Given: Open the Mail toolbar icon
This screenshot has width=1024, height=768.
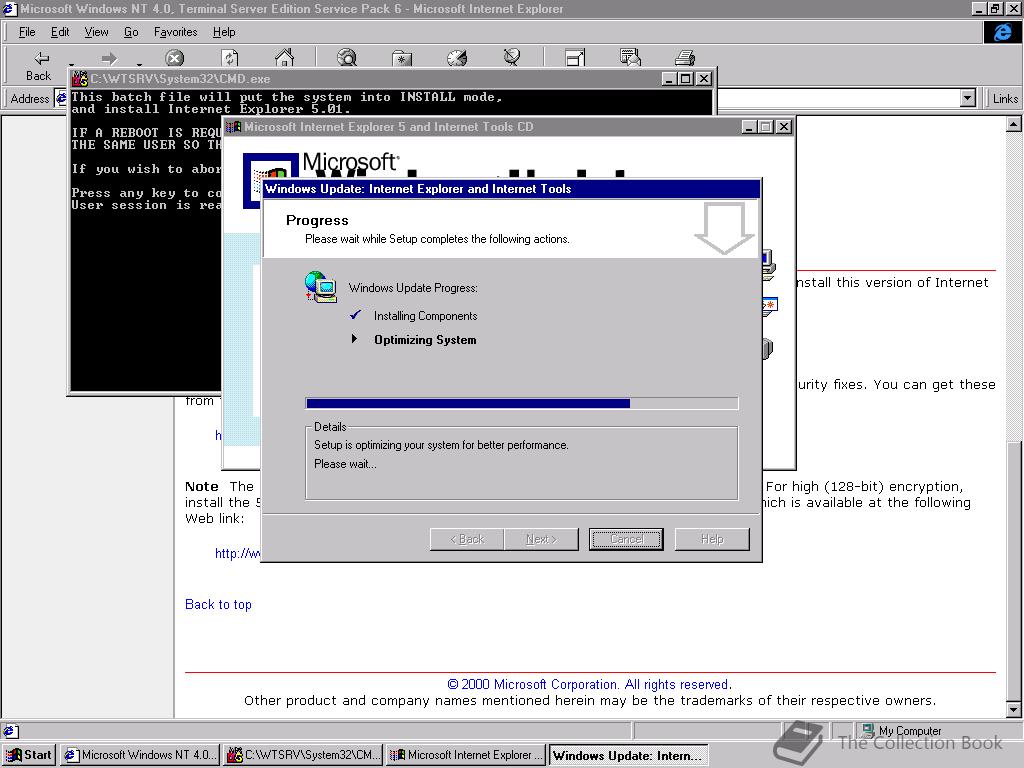Looking at the screenshot, I should (630, 57).
